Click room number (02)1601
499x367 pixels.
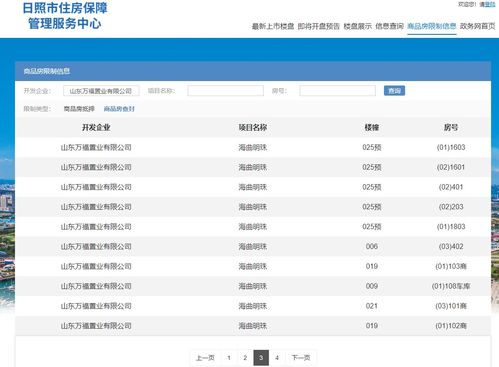451,167
